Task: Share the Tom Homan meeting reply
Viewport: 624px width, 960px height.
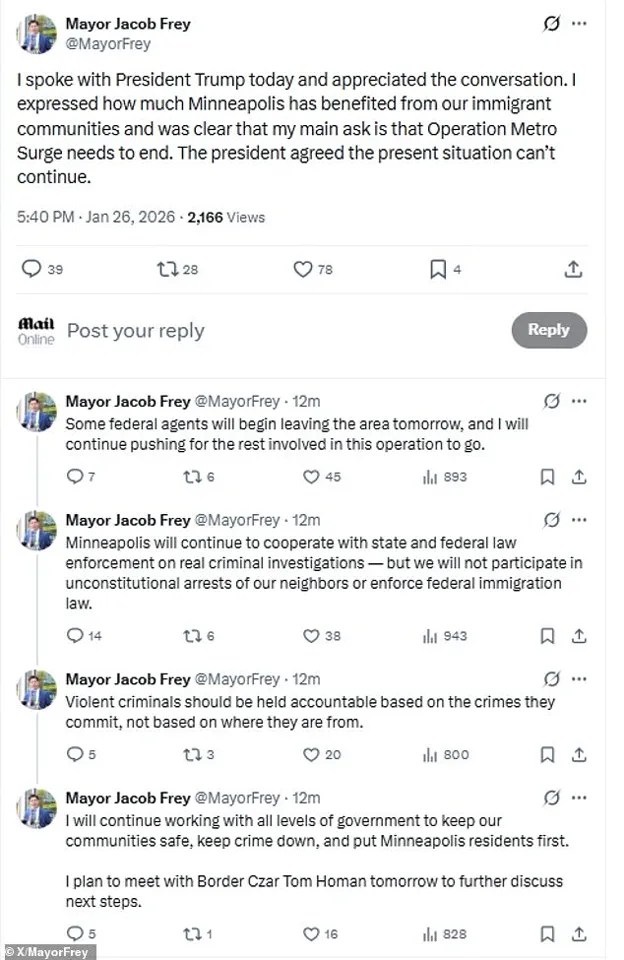Action: pyautogui.click(x=580, y=934)
